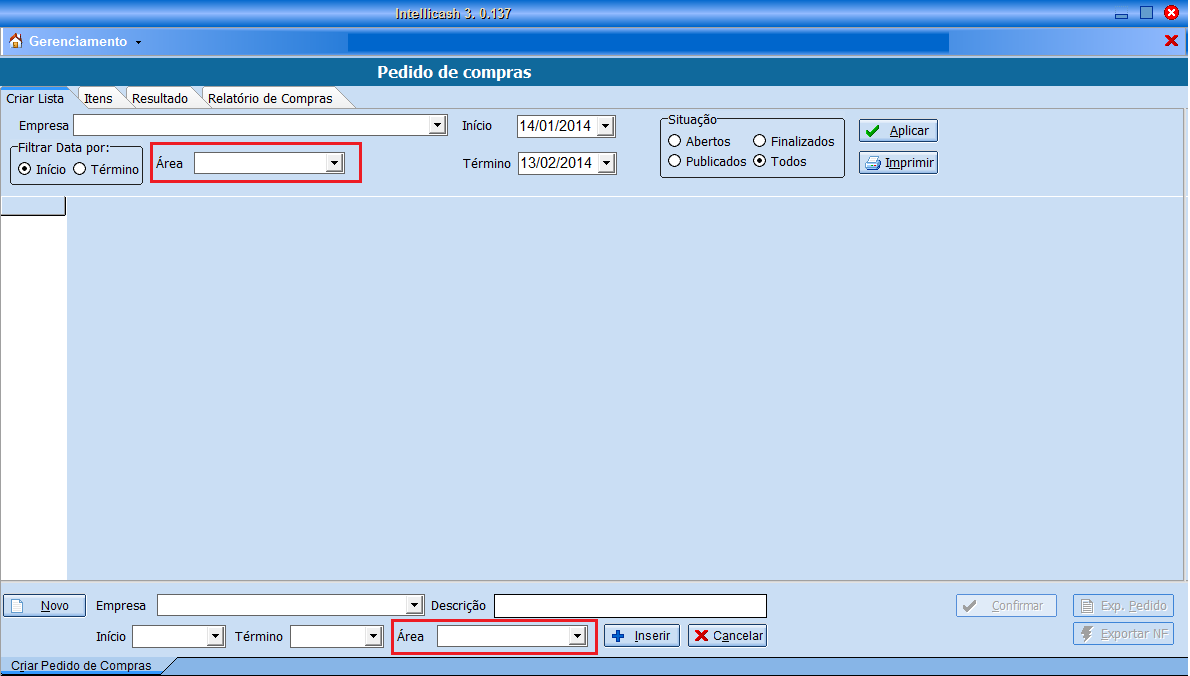Image resolution: width=1190 pixels, height=676 pixels.
Task: Click the green checkmark Aplicar button
Action: [898, 131]
